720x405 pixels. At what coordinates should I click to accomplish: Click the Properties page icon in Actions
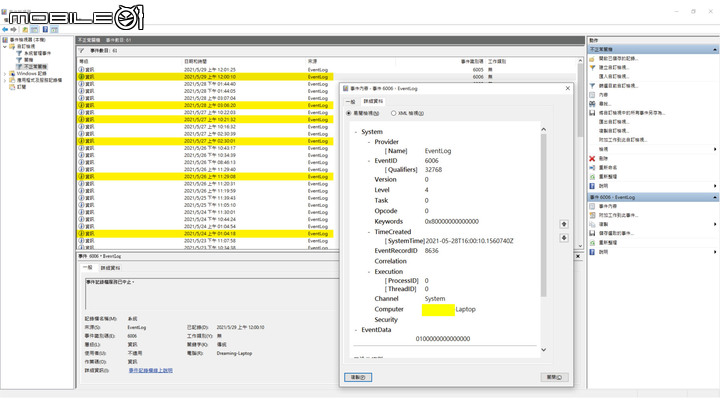pyautogui.click(x=592, y=95)
